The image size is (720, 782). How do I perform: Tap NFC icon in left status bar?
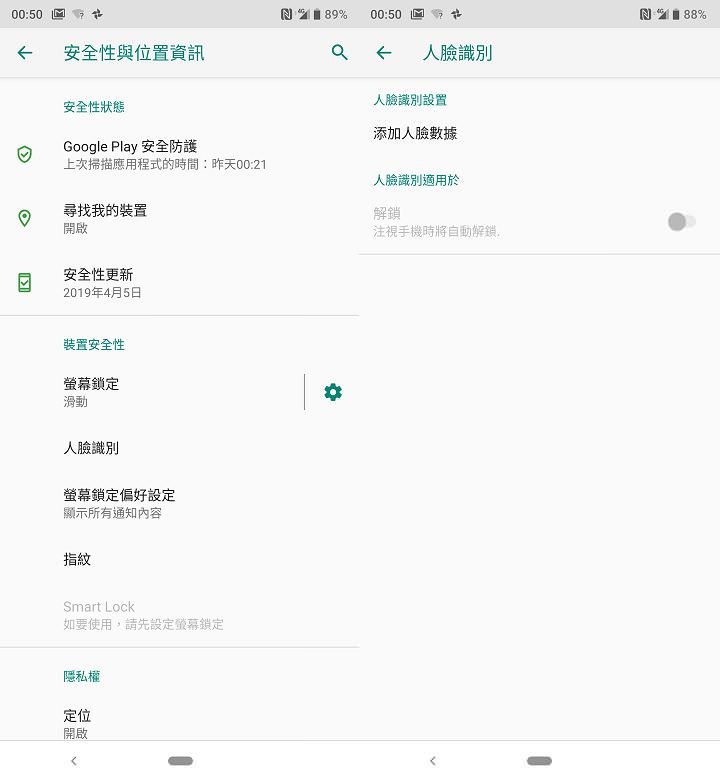tap(286, 14)
